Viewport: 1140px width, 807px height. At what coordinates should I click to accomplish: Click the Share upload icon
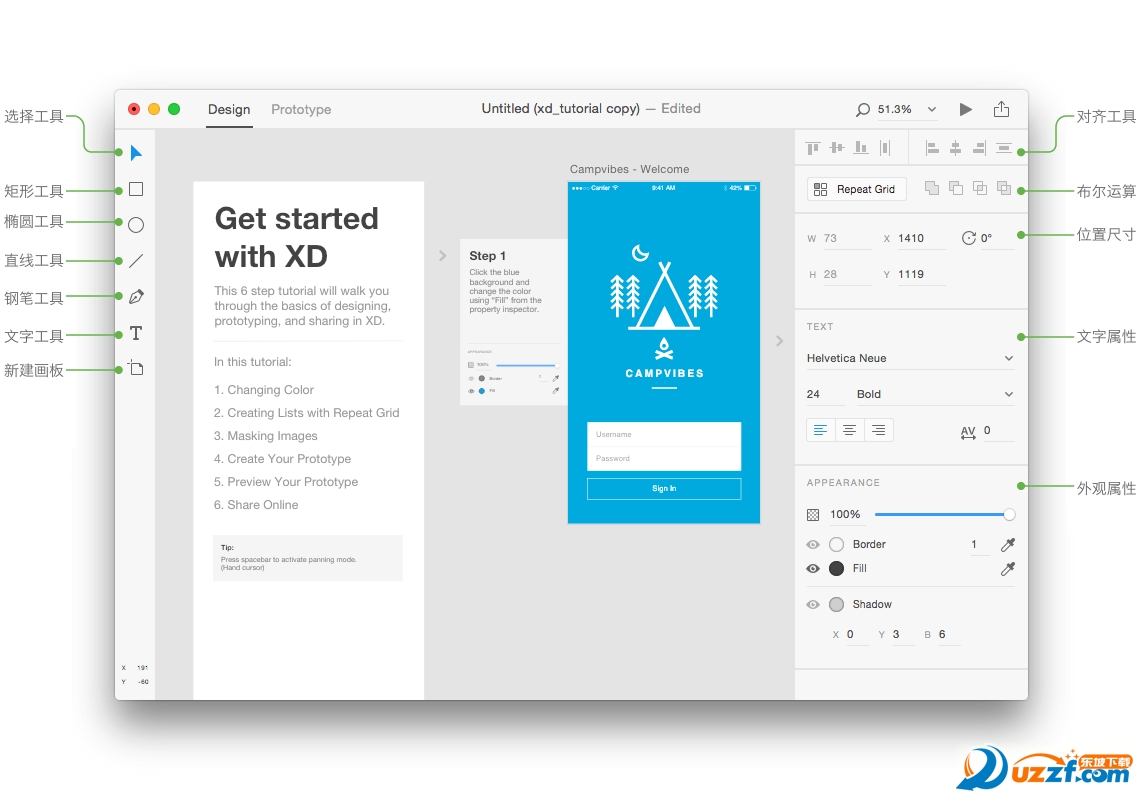point(1001,109)
